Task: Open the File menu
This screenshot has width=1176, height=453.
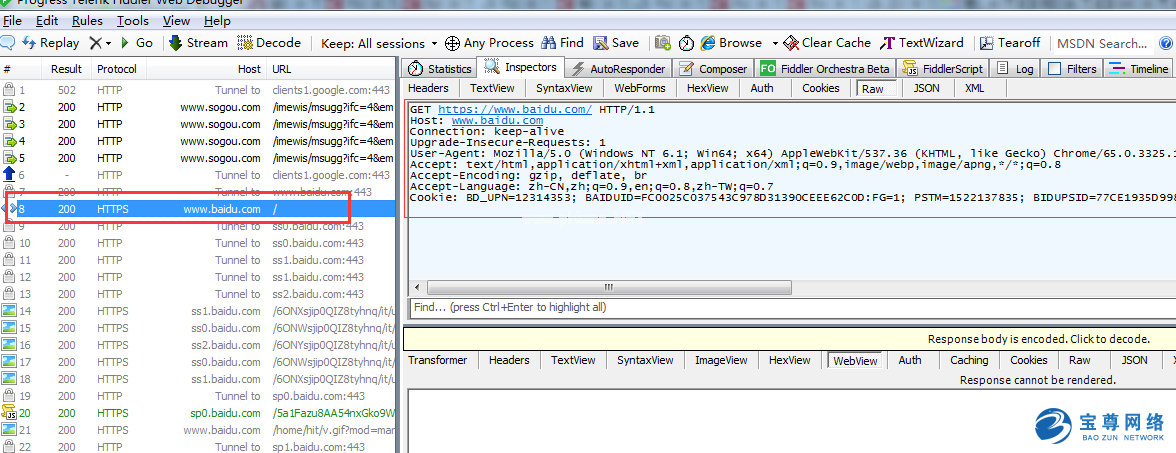Action: point(13,21)
